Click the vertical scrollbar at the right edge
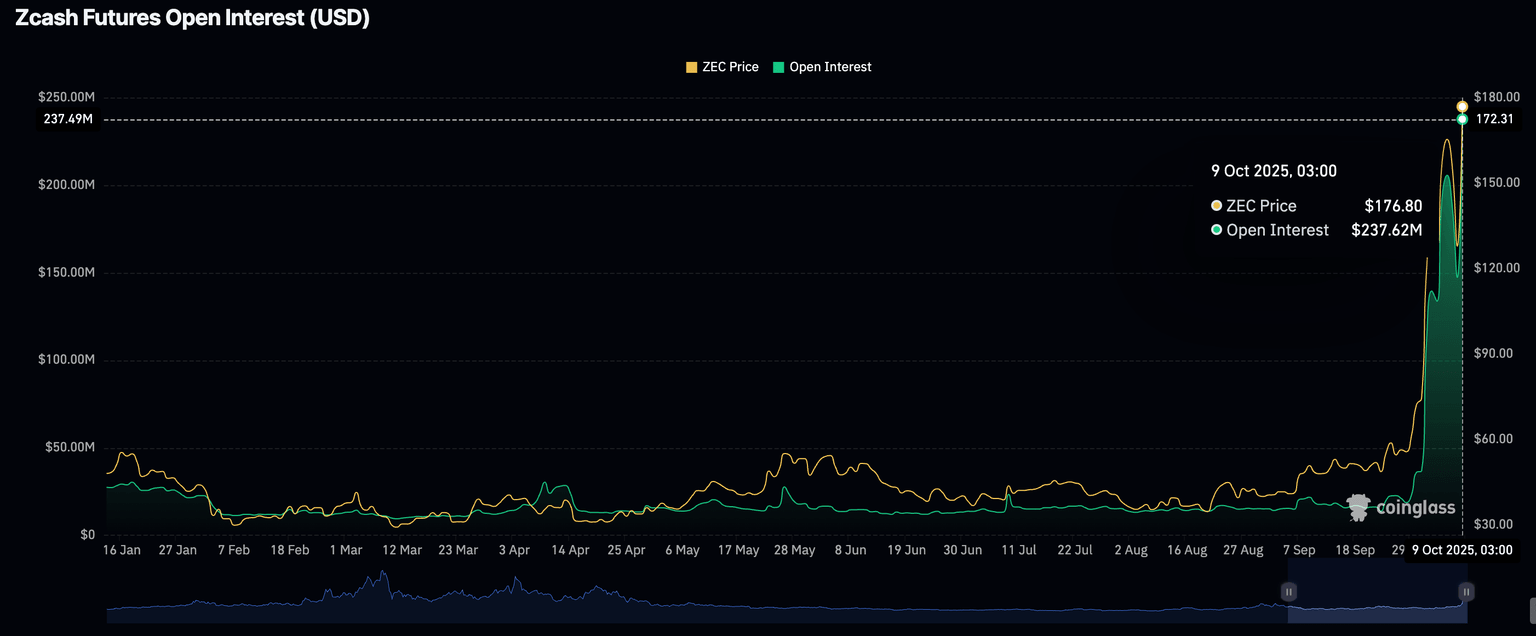The width and height of the screenshot is (1536, 636). [x=1530, y=606]
